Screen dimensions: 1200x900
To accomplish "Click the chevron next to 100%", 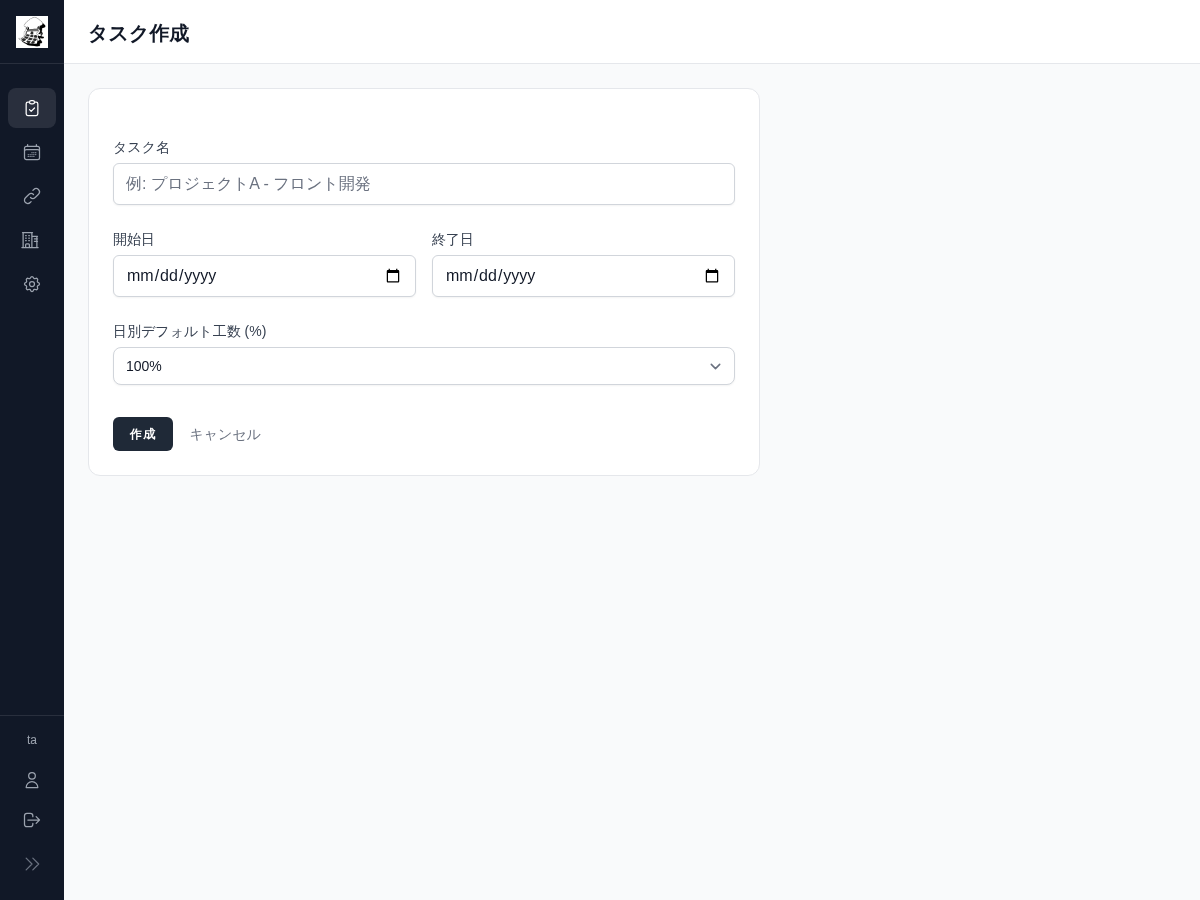I will tap(715, 366).
